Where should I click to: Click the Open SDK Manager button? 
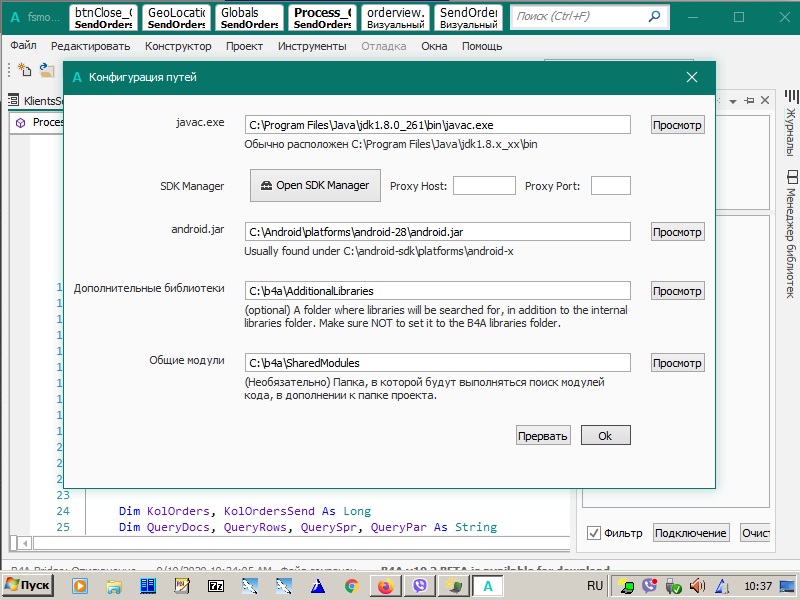point(315,185)
